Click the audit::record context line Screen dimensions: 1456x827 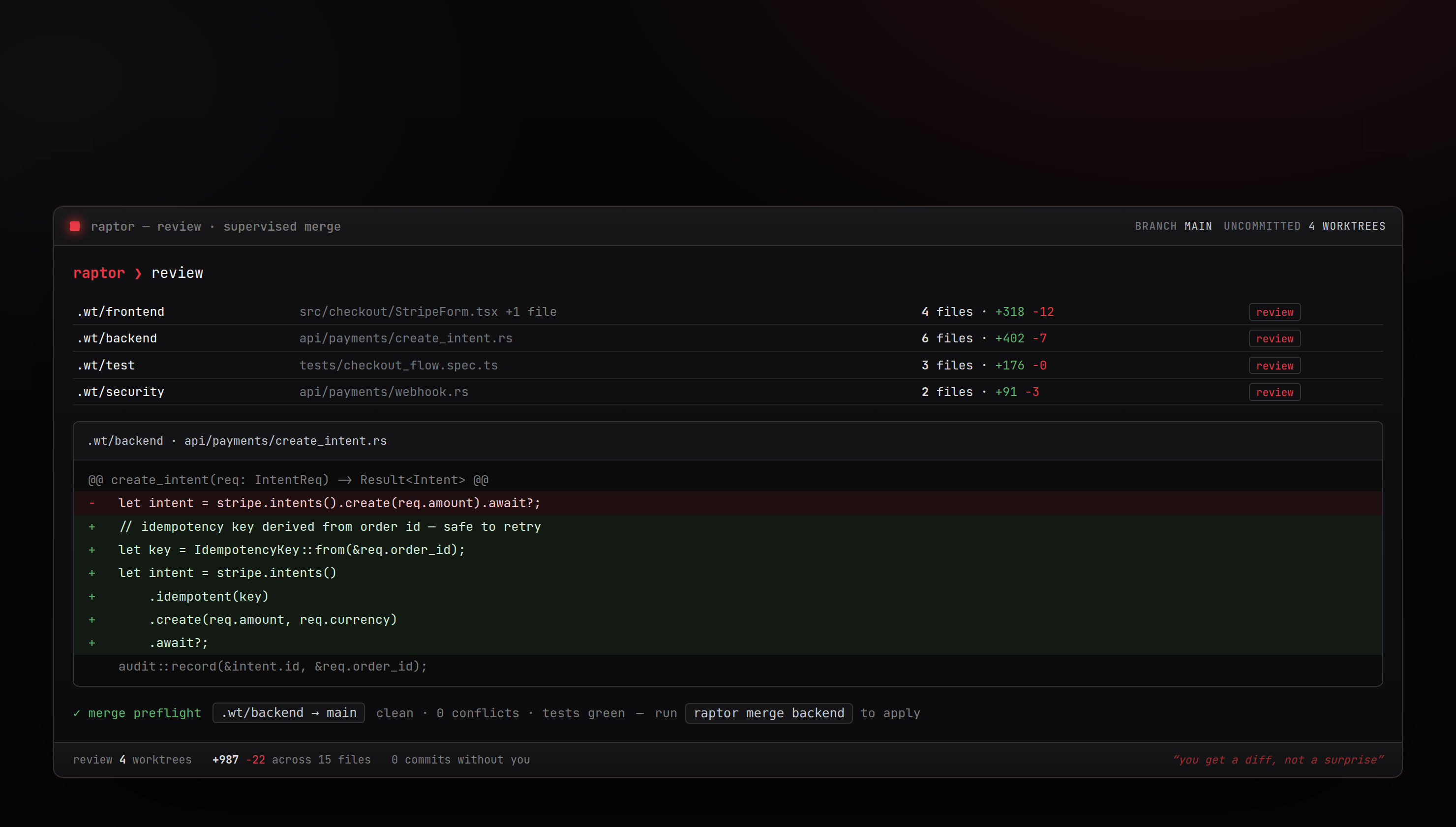pos(728,666)
